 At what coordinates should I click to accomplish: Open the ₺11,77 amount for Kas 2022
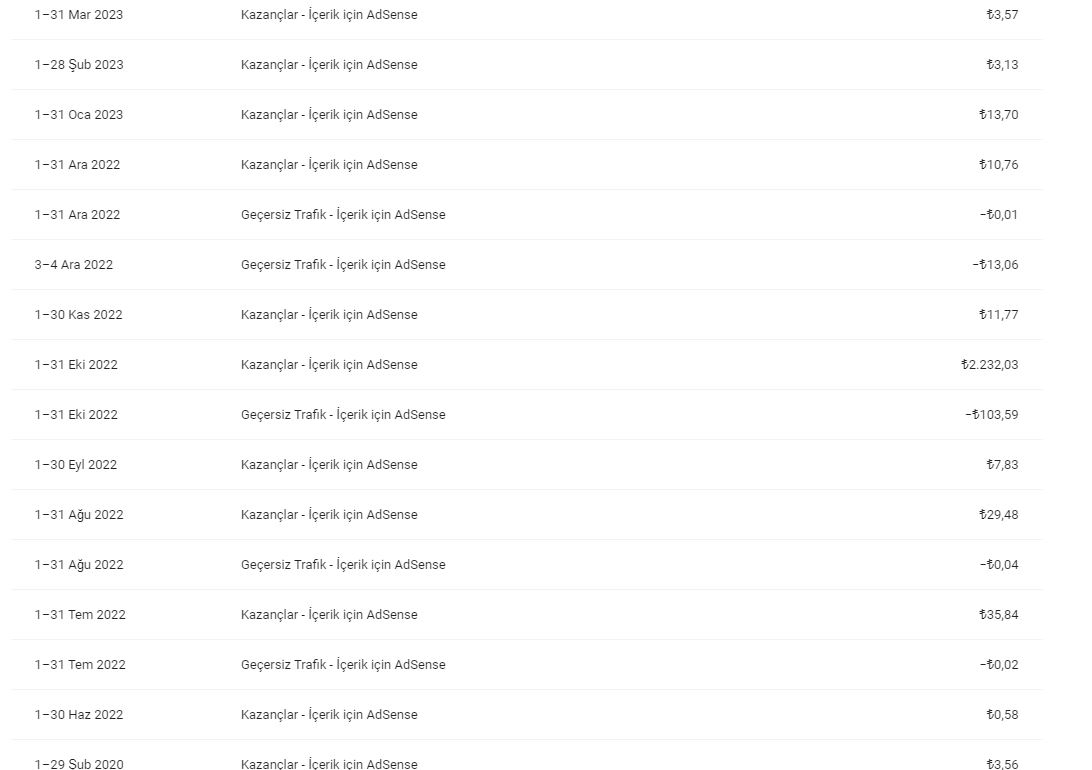coord(999,315)
